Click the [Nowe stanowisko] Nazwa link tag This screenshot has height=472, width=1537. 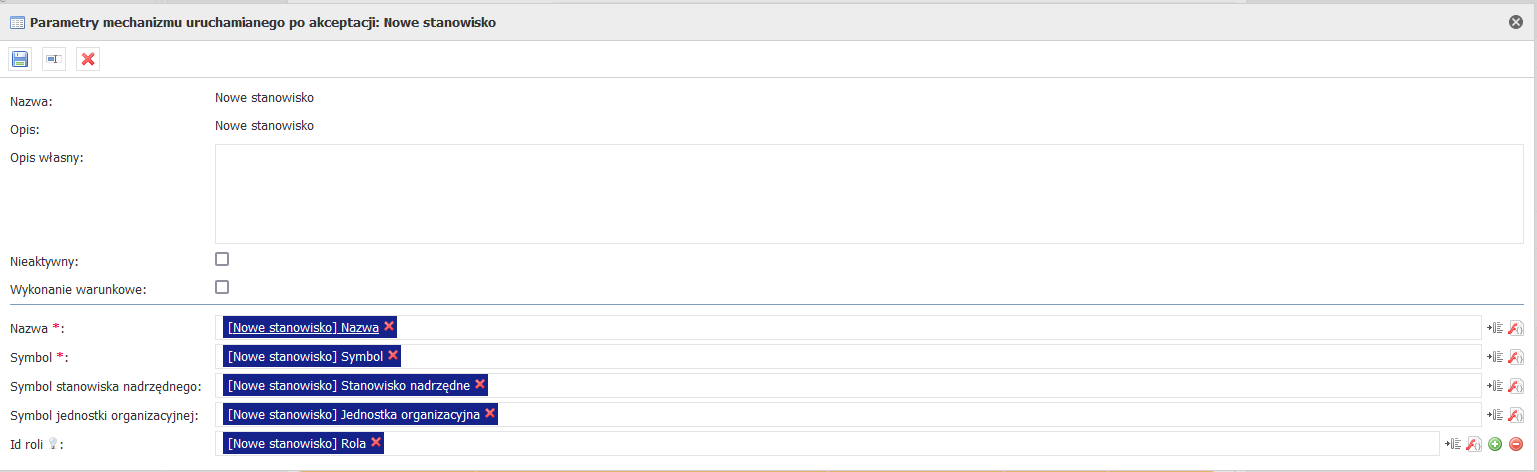(x=303, y=327)
